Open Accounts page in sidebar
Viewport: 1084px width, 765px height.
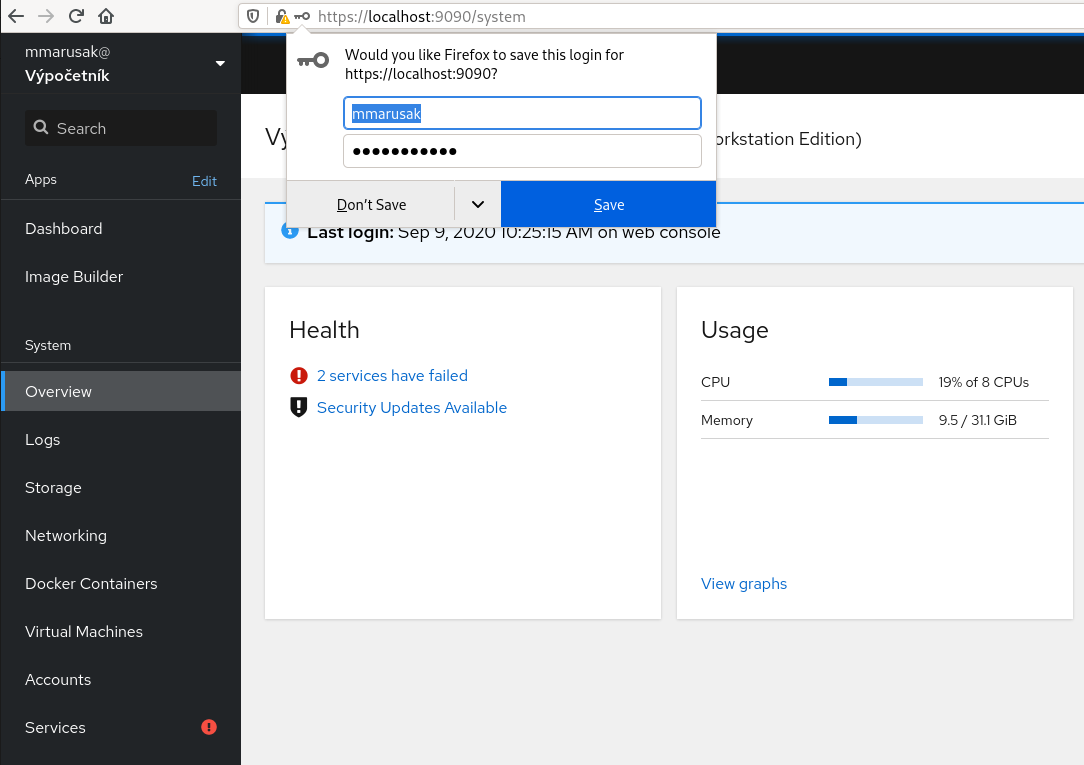[121, 679]
